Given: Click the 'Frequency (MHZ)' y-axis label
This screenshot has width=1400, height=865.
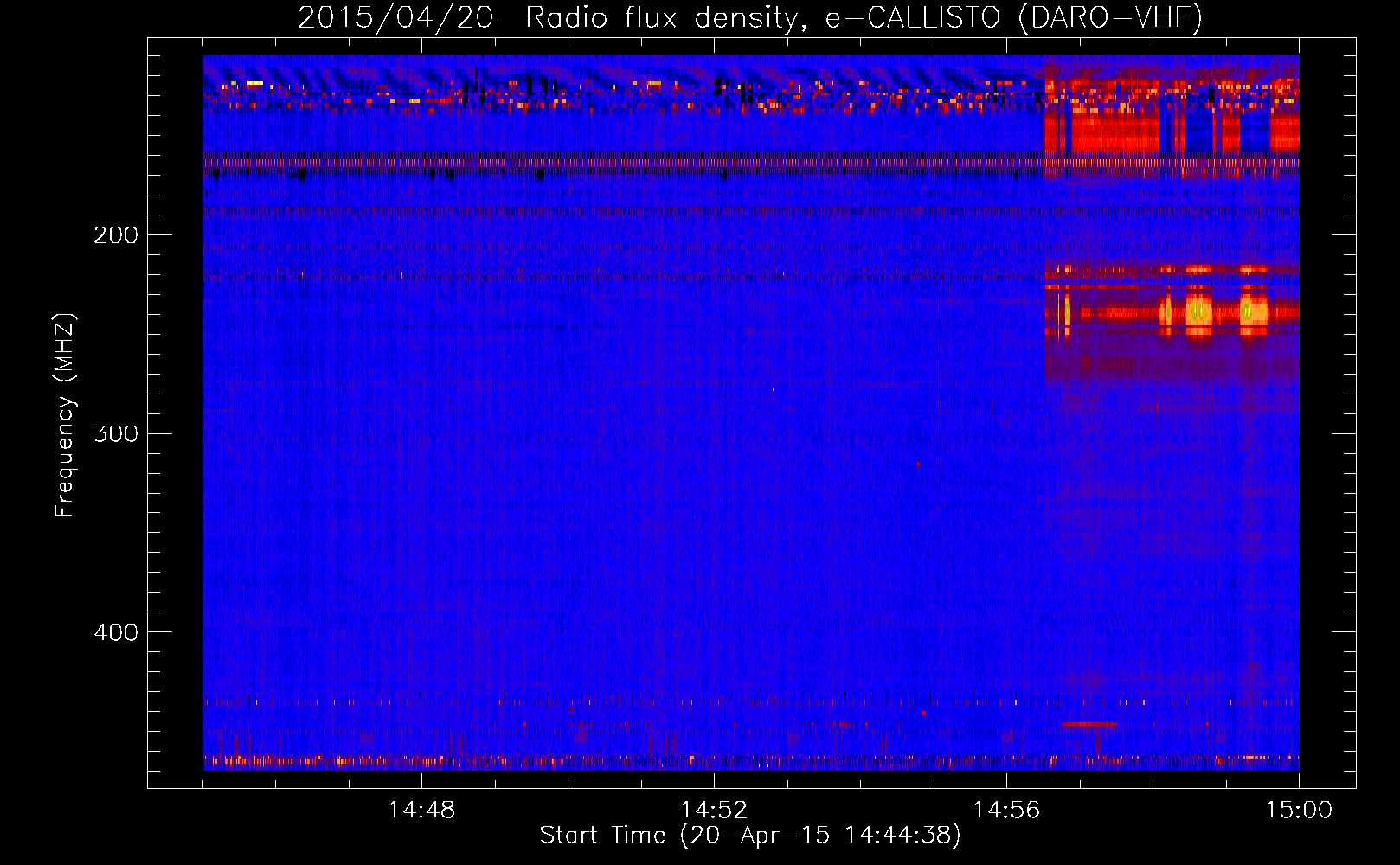Looking at the screenshot, I should [x=65, y=414].
